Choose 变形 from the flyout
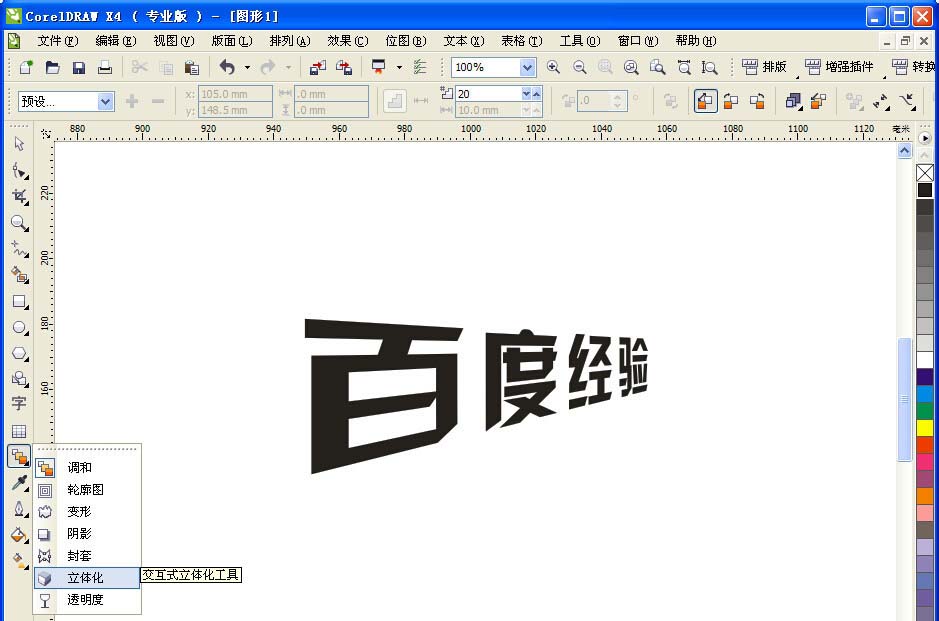The height and width of the screenshot is (621, 939). click(x=87, y=511)
